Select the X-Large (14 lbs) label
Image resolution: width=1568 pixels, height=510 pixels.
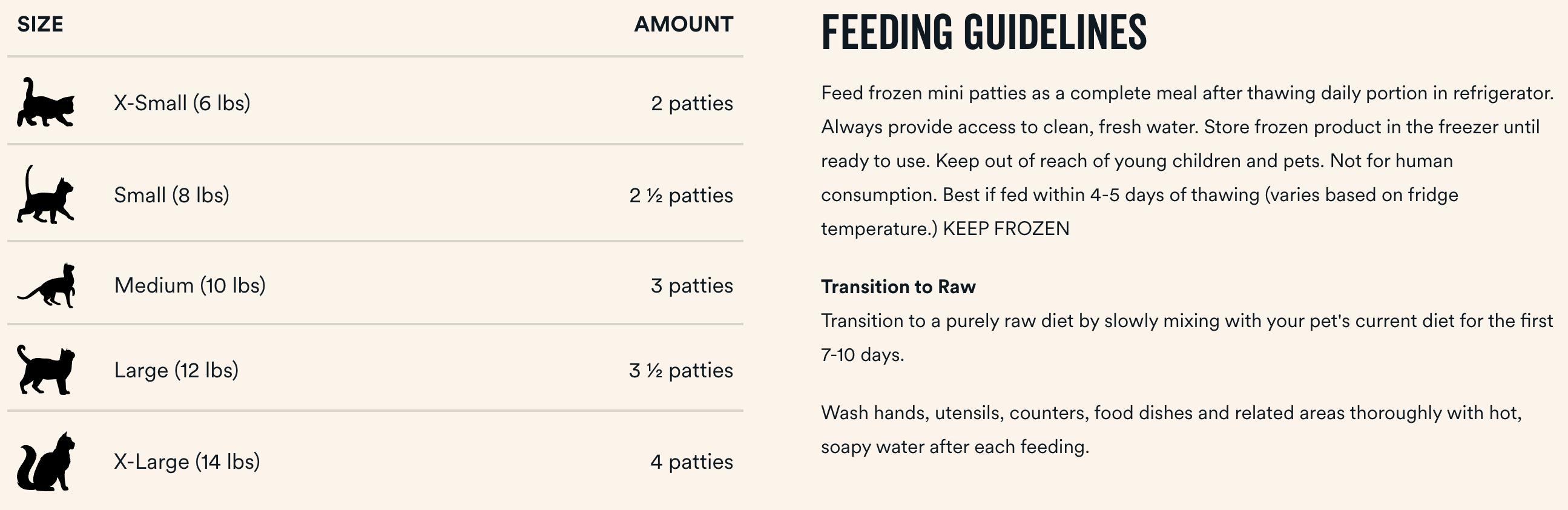click(187, 462)
